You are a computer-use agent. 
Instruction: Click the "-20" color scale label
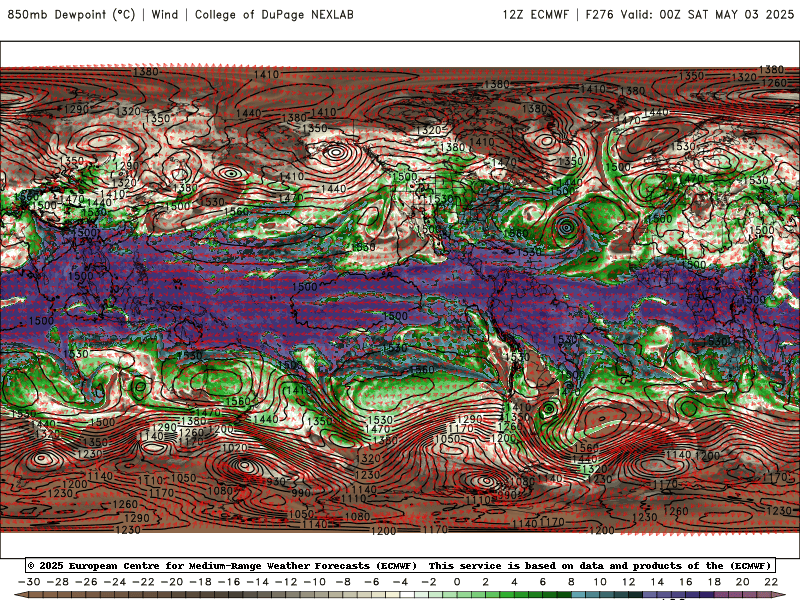172,582
